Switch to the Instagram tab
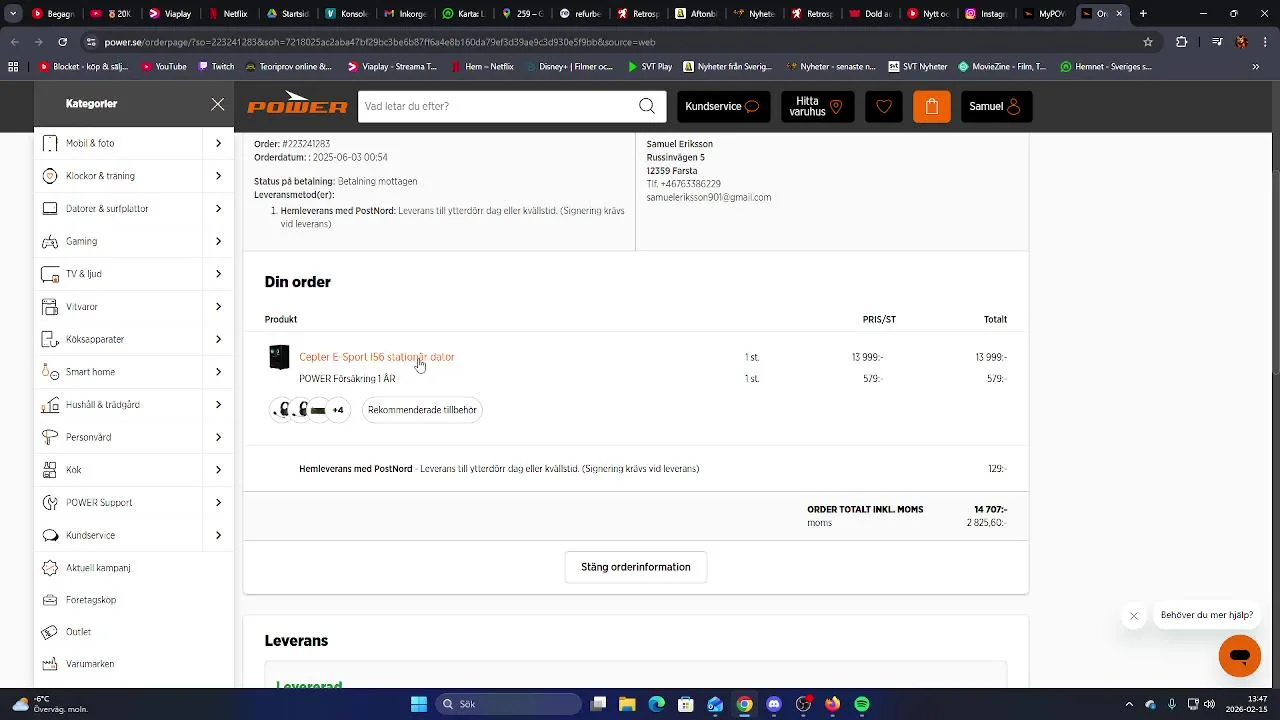1280x720 pixels. (985, 14)
